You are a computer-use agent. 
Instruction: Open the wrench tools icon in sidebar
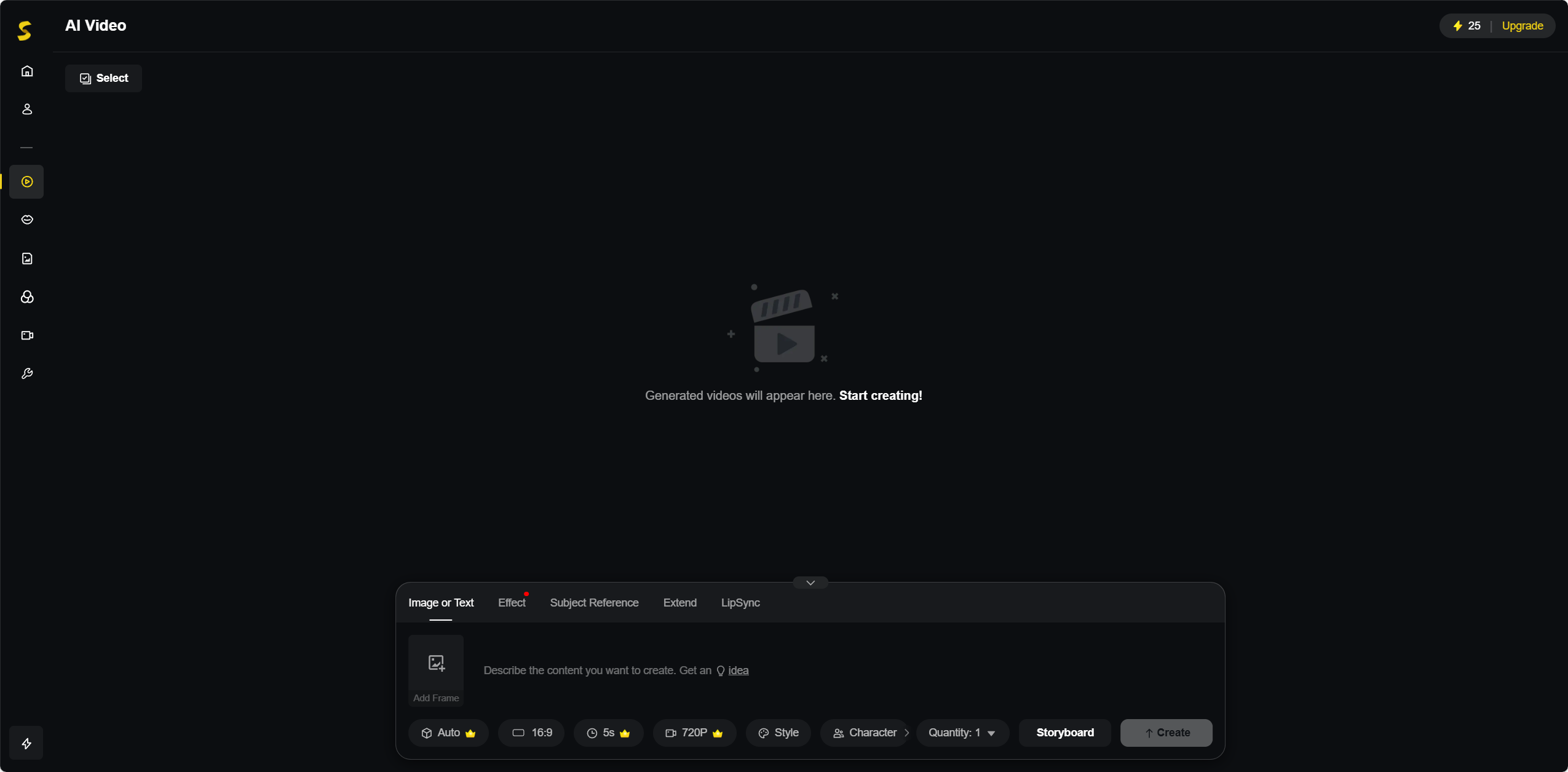coord(26,373)
